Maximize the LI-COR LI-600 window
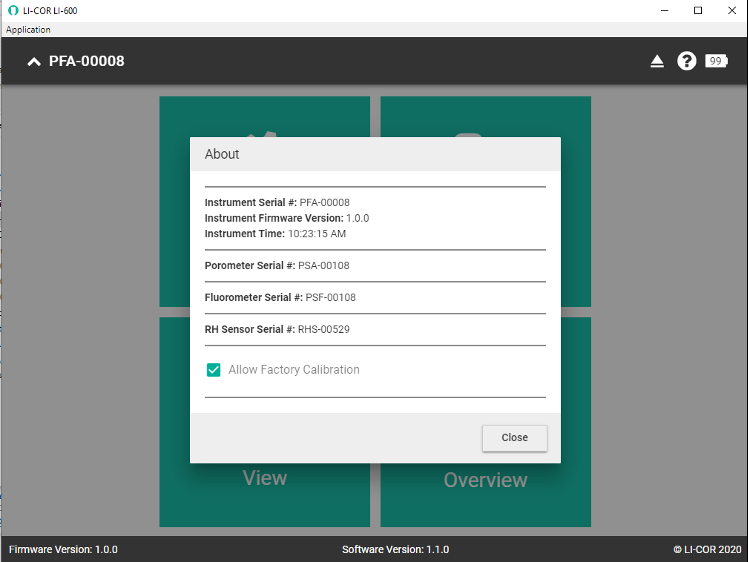 pyautogui.click(x=698, y=10)
